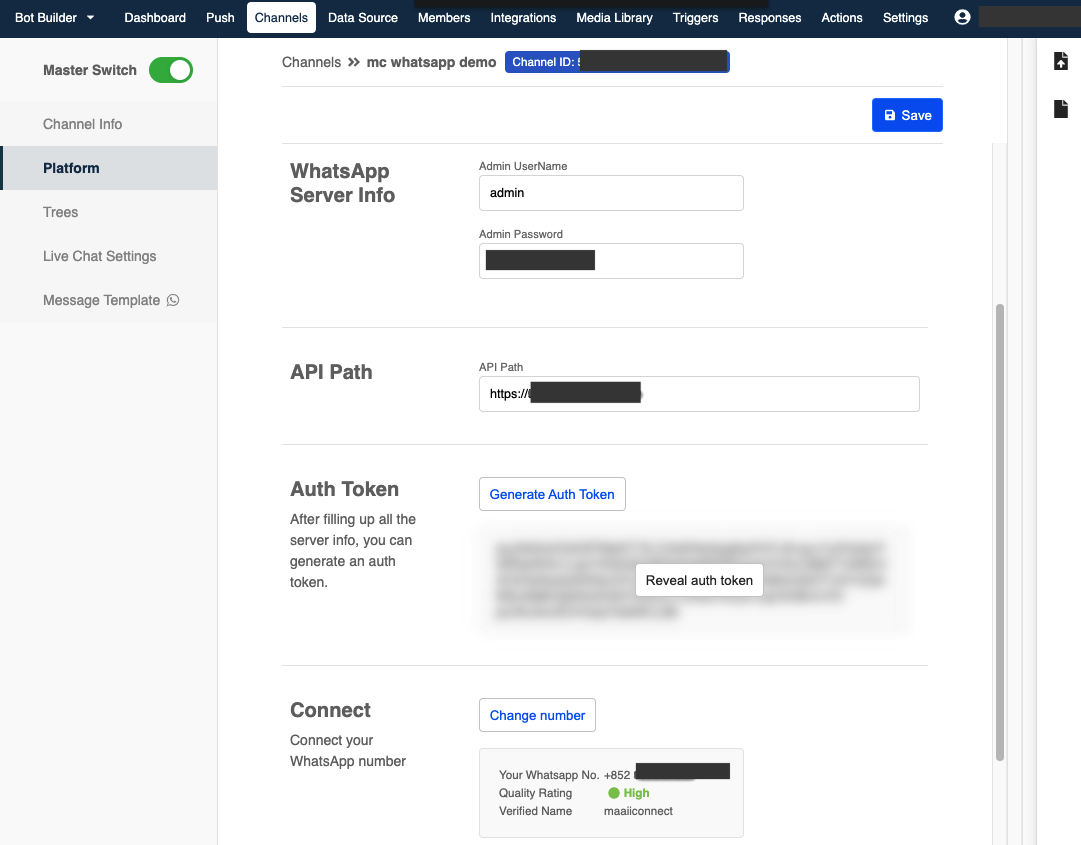The height and width of the screenshot is (845, 1081).
Task: Open Trees in the sidebar
Action: pyautogui.click(x=109, y=212)
